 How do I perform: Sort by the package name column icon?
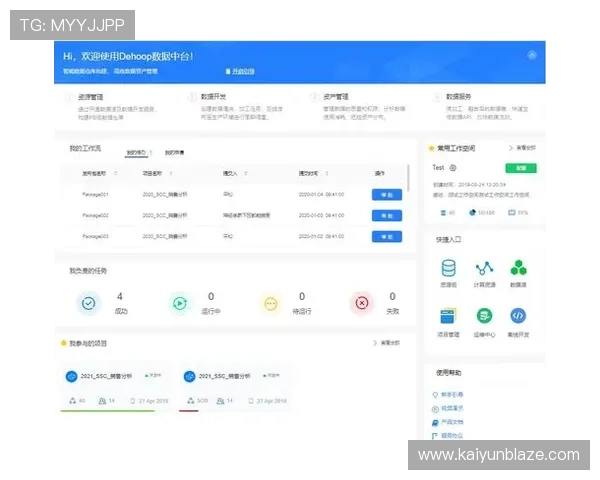tap(116, 173)
